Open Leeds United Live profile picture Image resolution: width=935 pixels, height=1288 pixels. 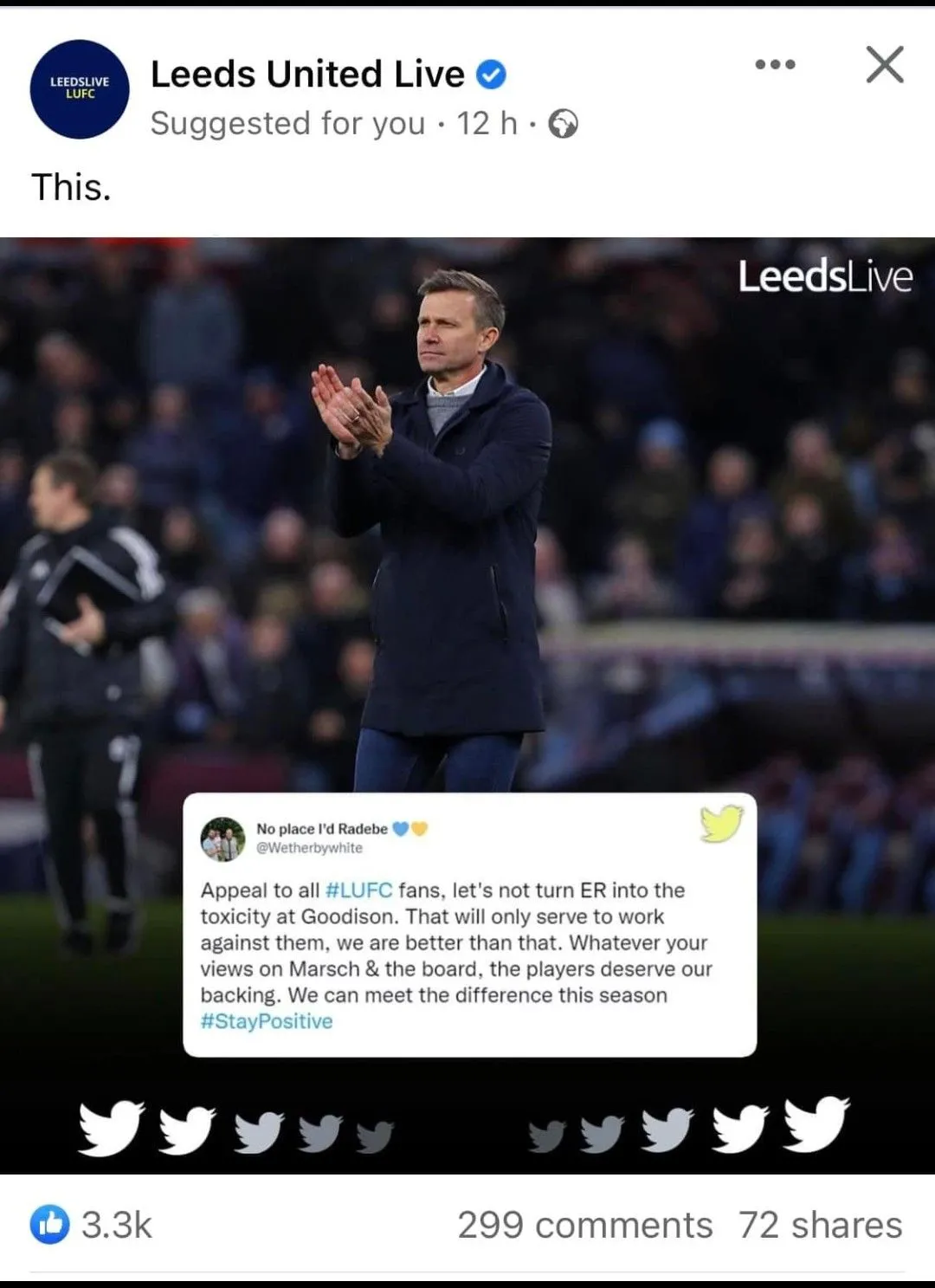(80, 89)
